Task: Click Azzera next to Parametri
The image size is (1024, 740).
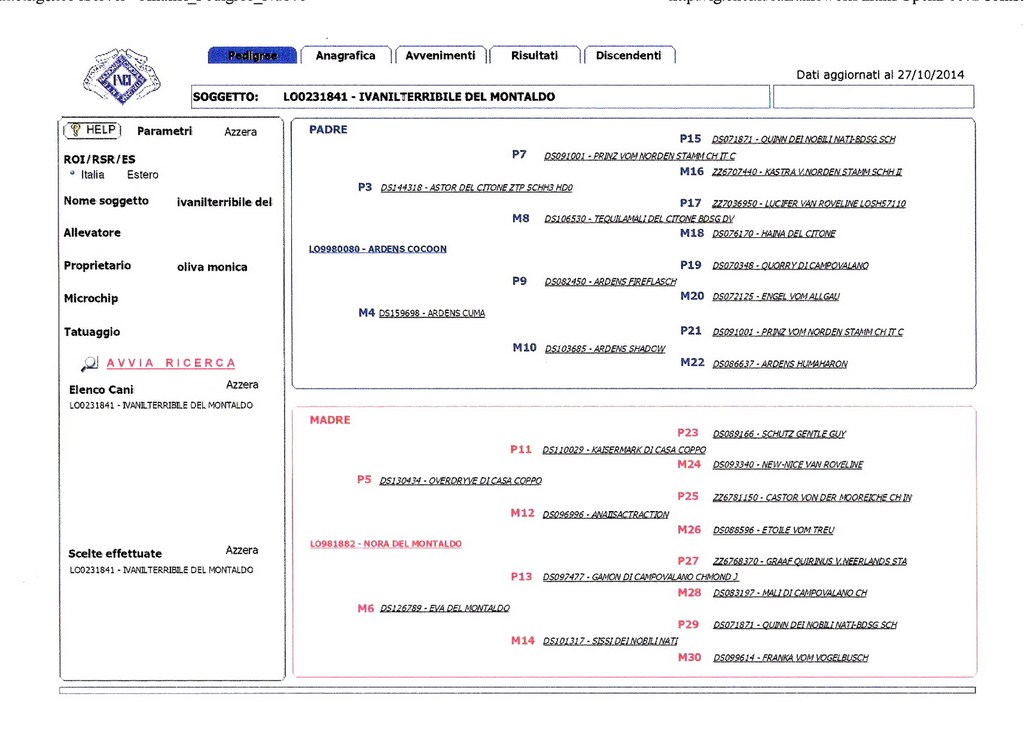Action: pyautogui.click(x=240, y=132)
